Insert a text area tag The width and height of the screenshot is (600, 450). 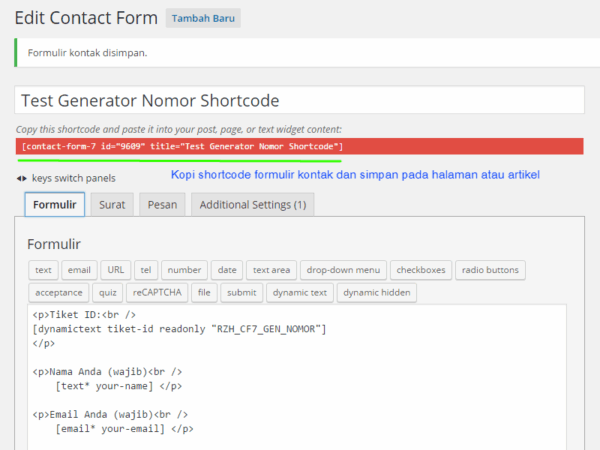click(271, 270)
